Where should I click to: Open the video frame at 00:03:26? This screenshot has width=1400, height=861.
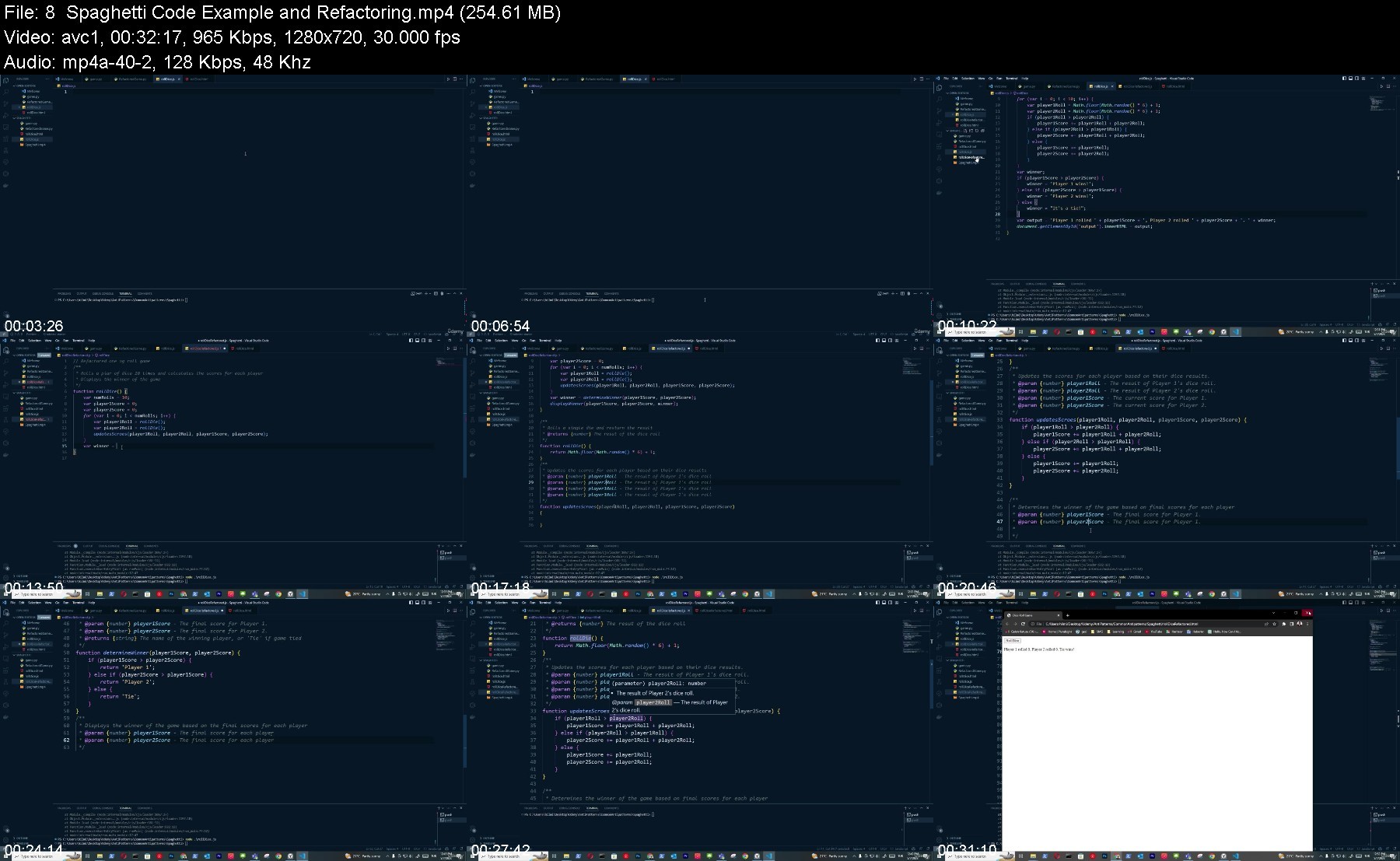coord(233,205)
